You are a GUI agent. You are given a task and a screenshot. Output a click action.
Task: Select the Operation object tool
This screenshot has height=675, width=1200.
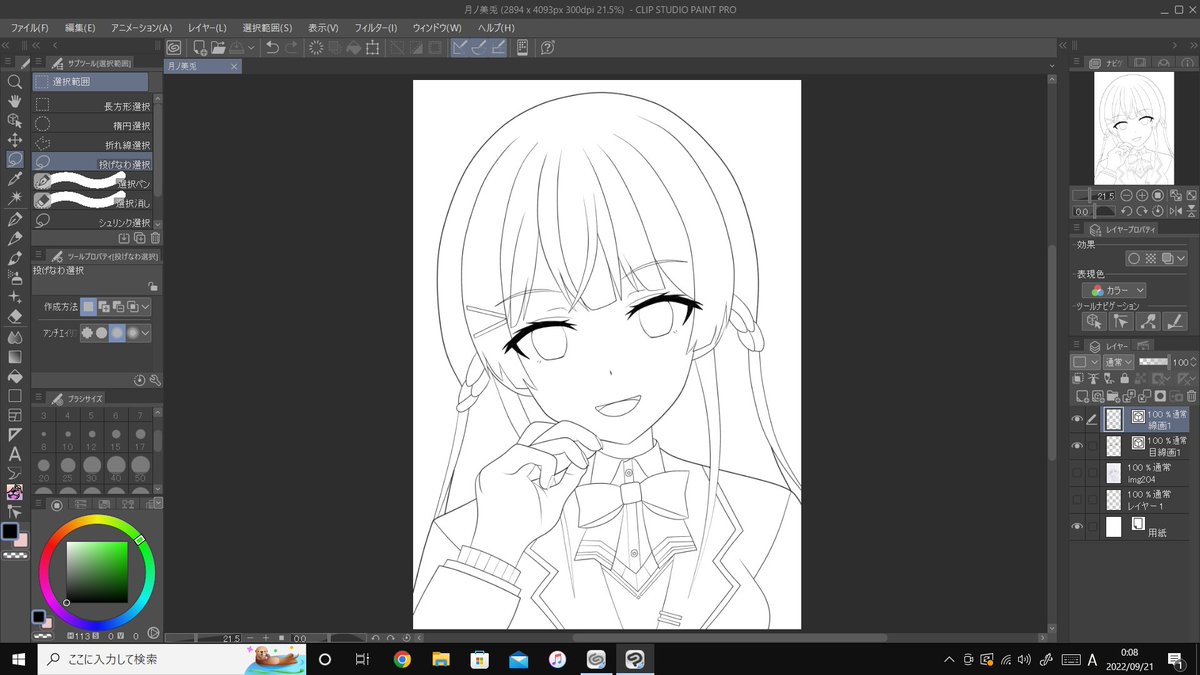point(15,120)
